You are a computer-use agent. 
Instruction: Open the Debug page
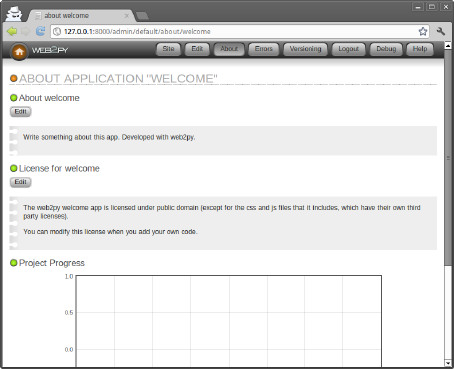coord(386,49)
